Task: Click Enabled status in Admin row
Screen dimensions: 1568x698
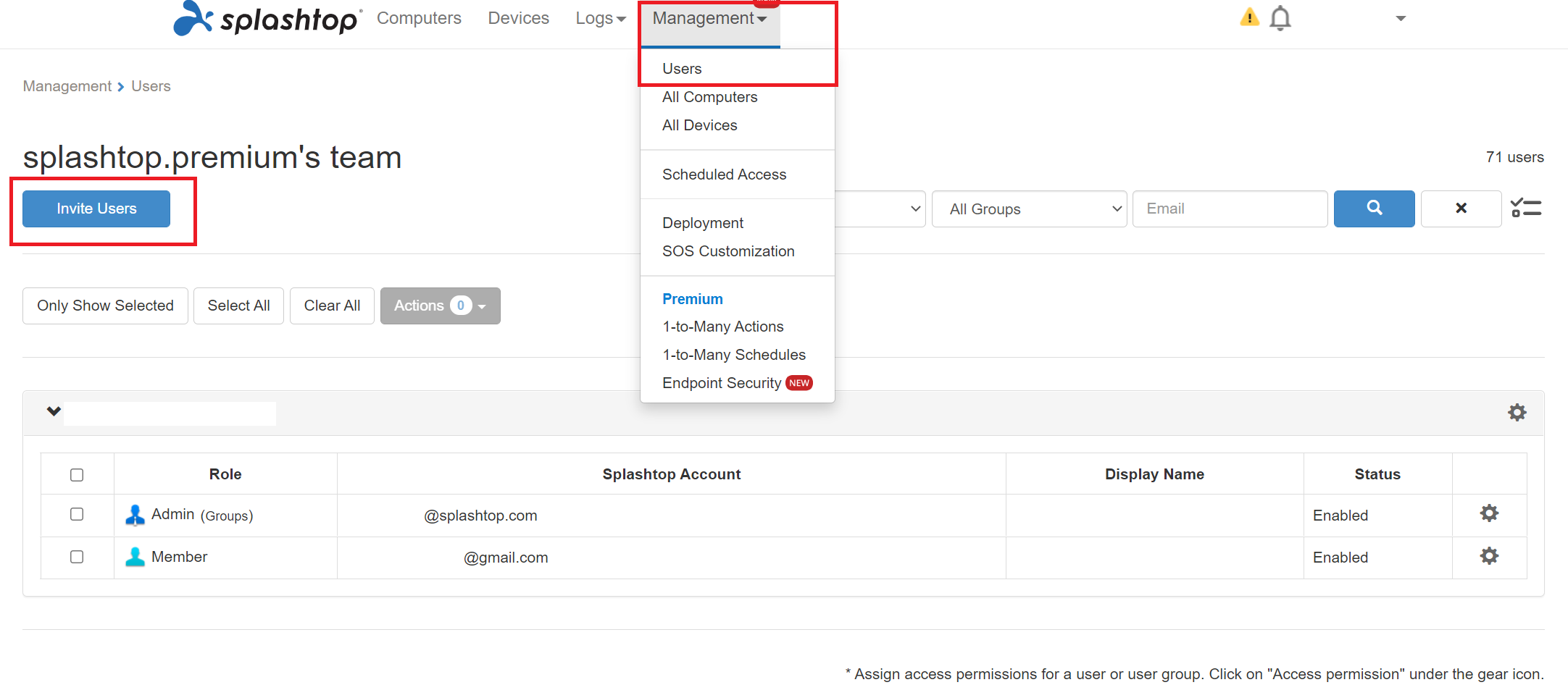Action: click(1340, 516)
